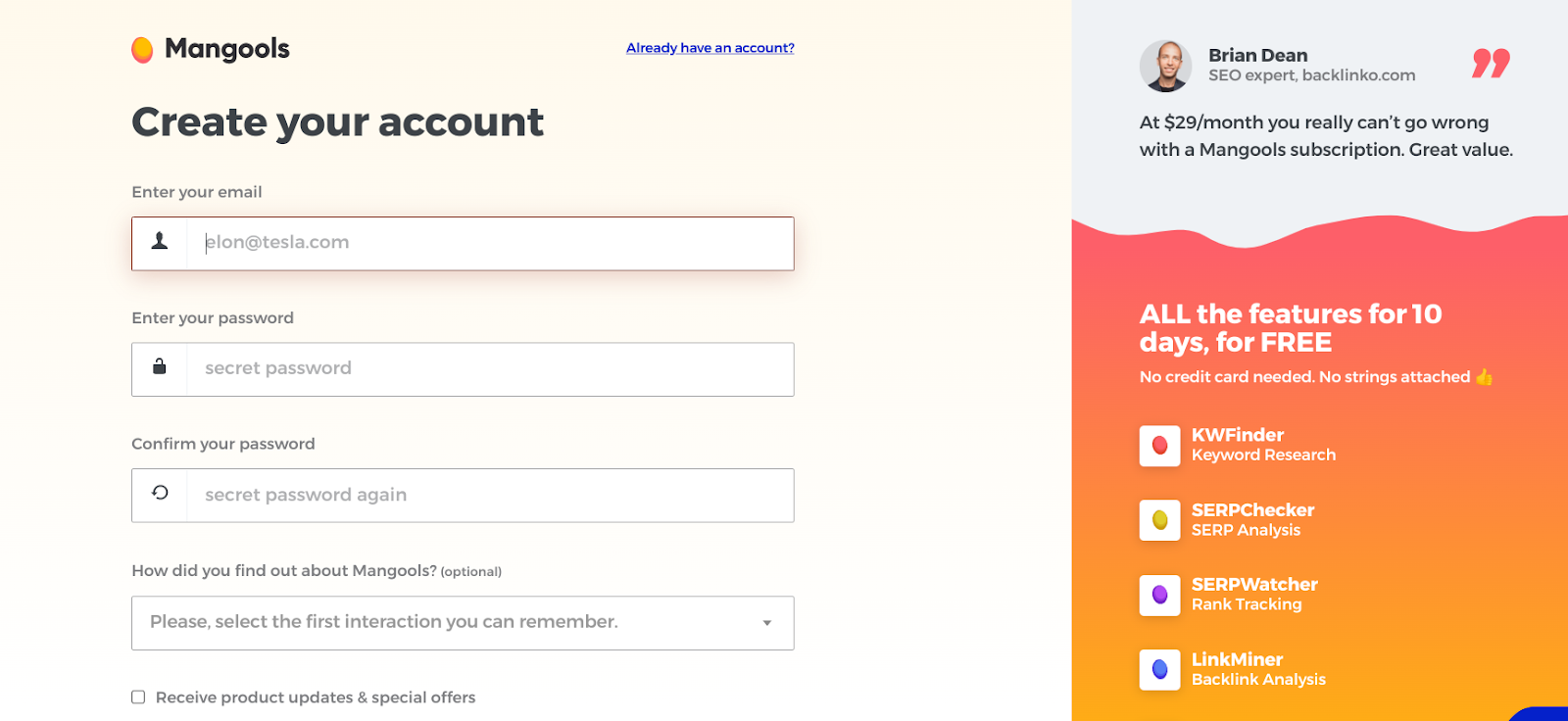Enable Receive product updates checkbox
Screen dimensions: 1568x721
[138, 697]
